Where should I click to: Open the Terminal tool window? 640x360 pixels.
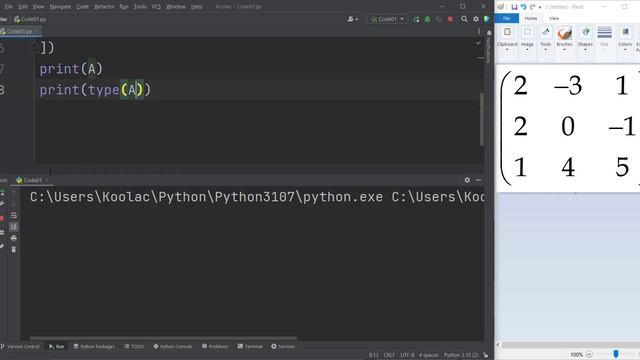tap(250, 347)
